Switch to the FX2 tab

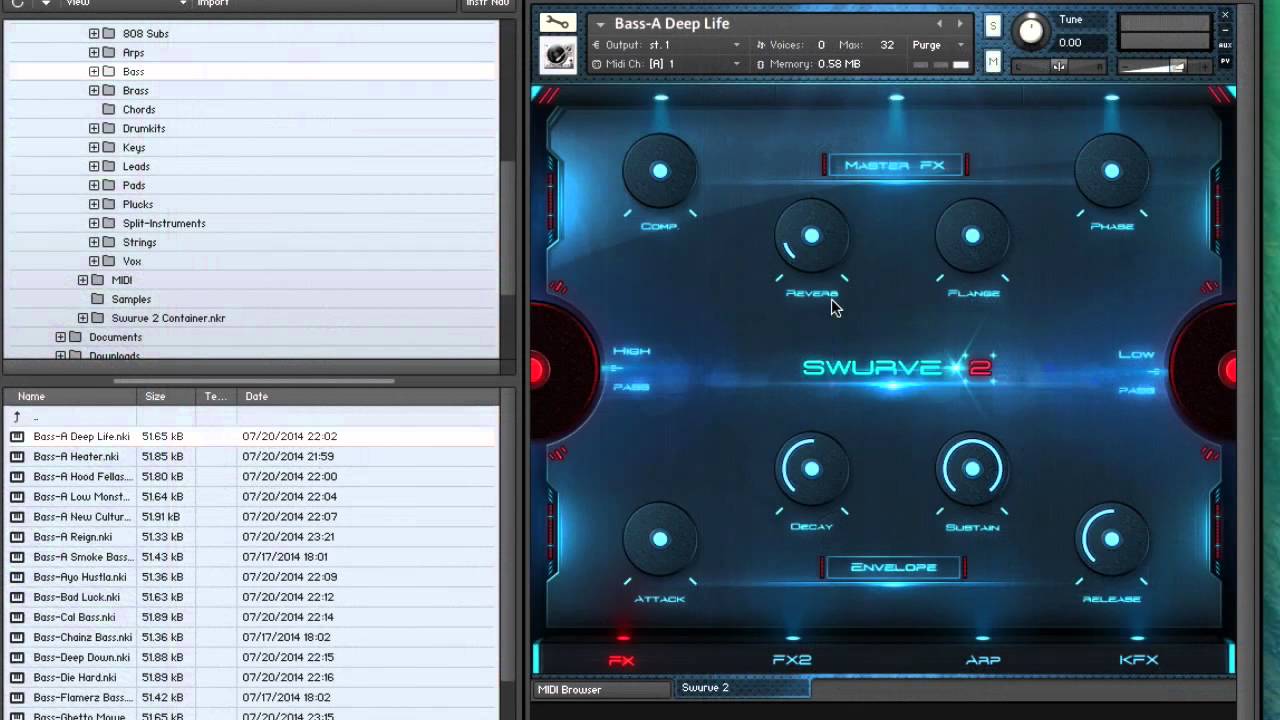tap(792, 660)
